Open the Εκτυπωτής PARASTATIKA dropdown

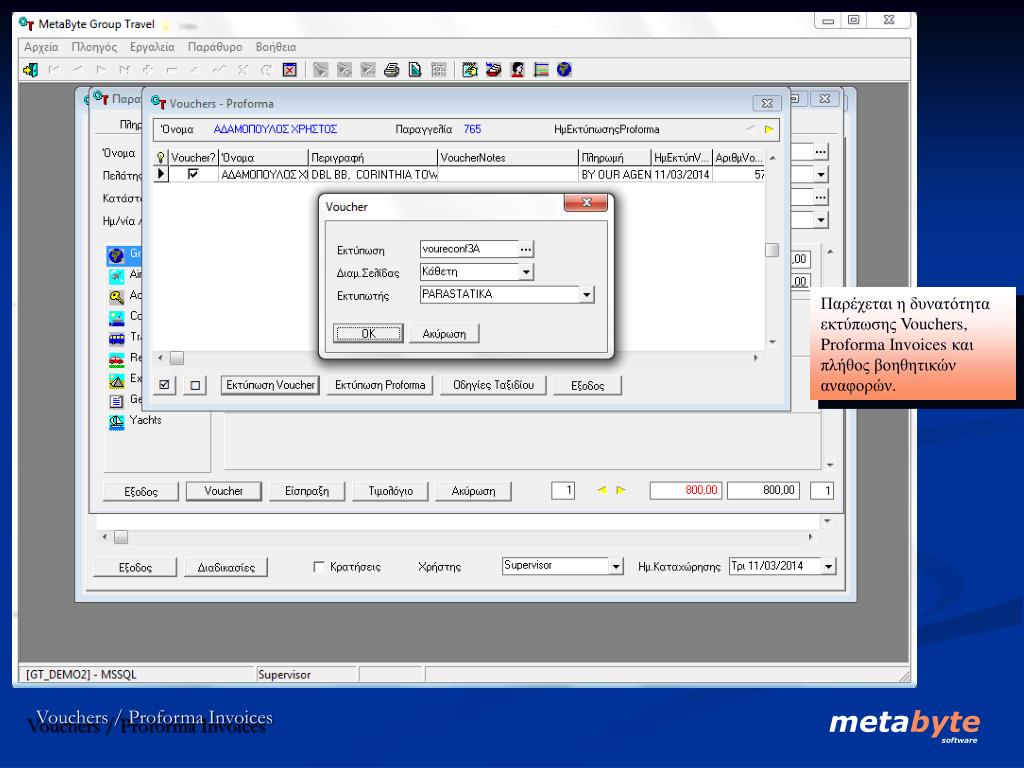(x=586, y=295)
